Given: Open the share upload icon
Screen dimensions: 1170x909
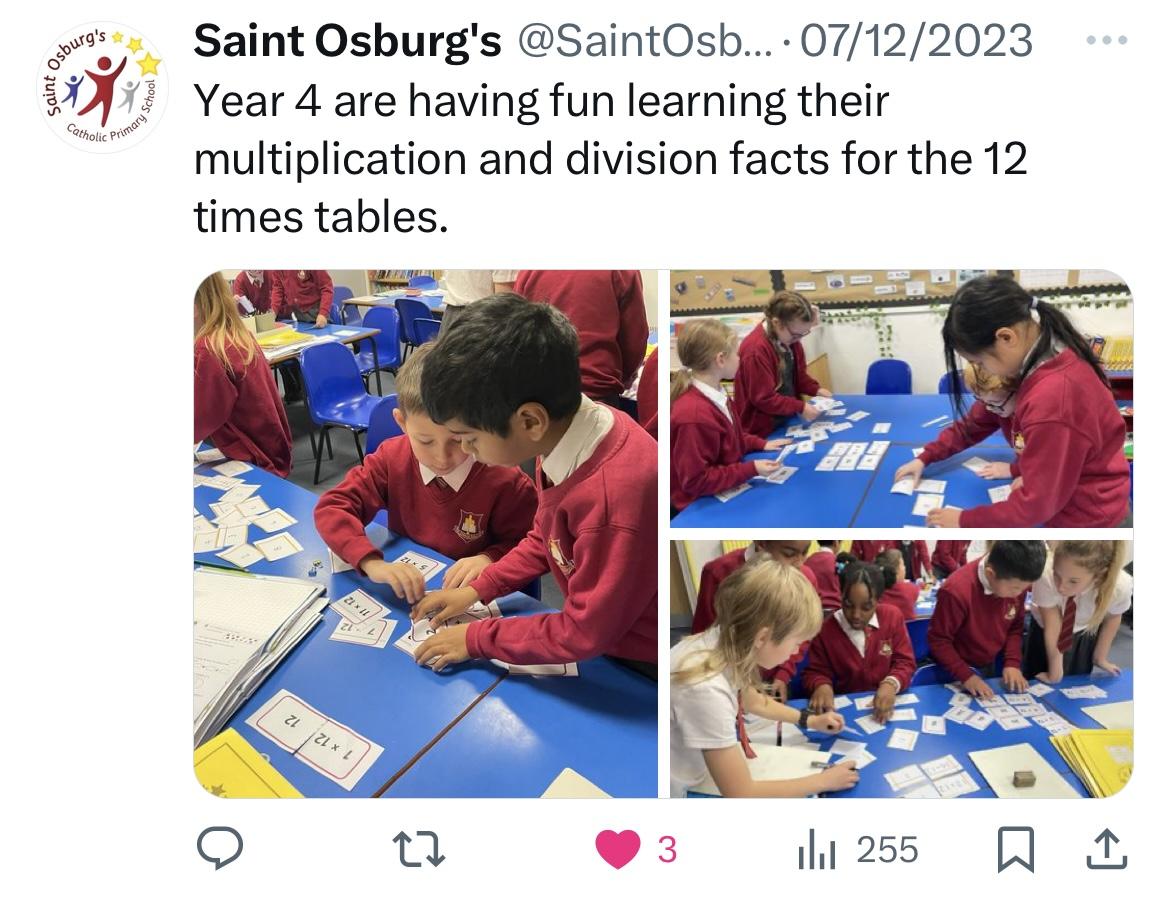Looking at the screenshot, I should [1106, 849].
